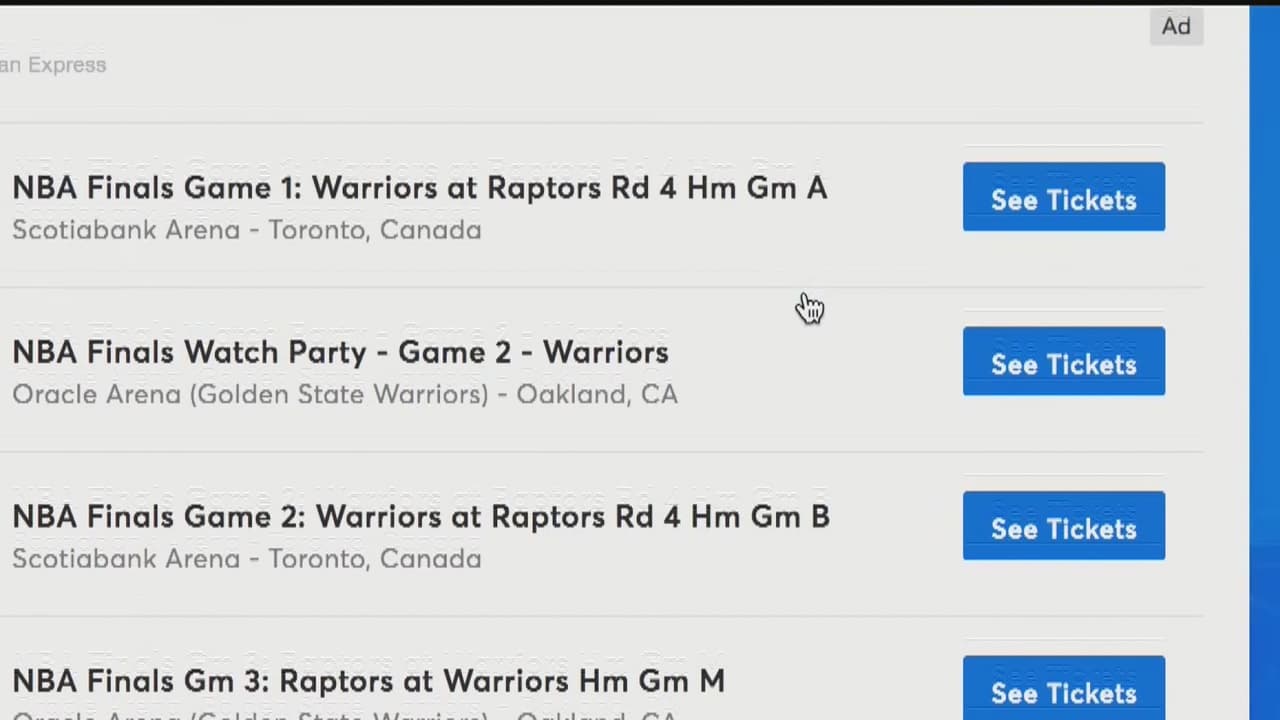Click Scotiabank Arena venue under Game 1 listing
The width and height of the screenshot is (1280, 720).
click(x=126, y=230)
